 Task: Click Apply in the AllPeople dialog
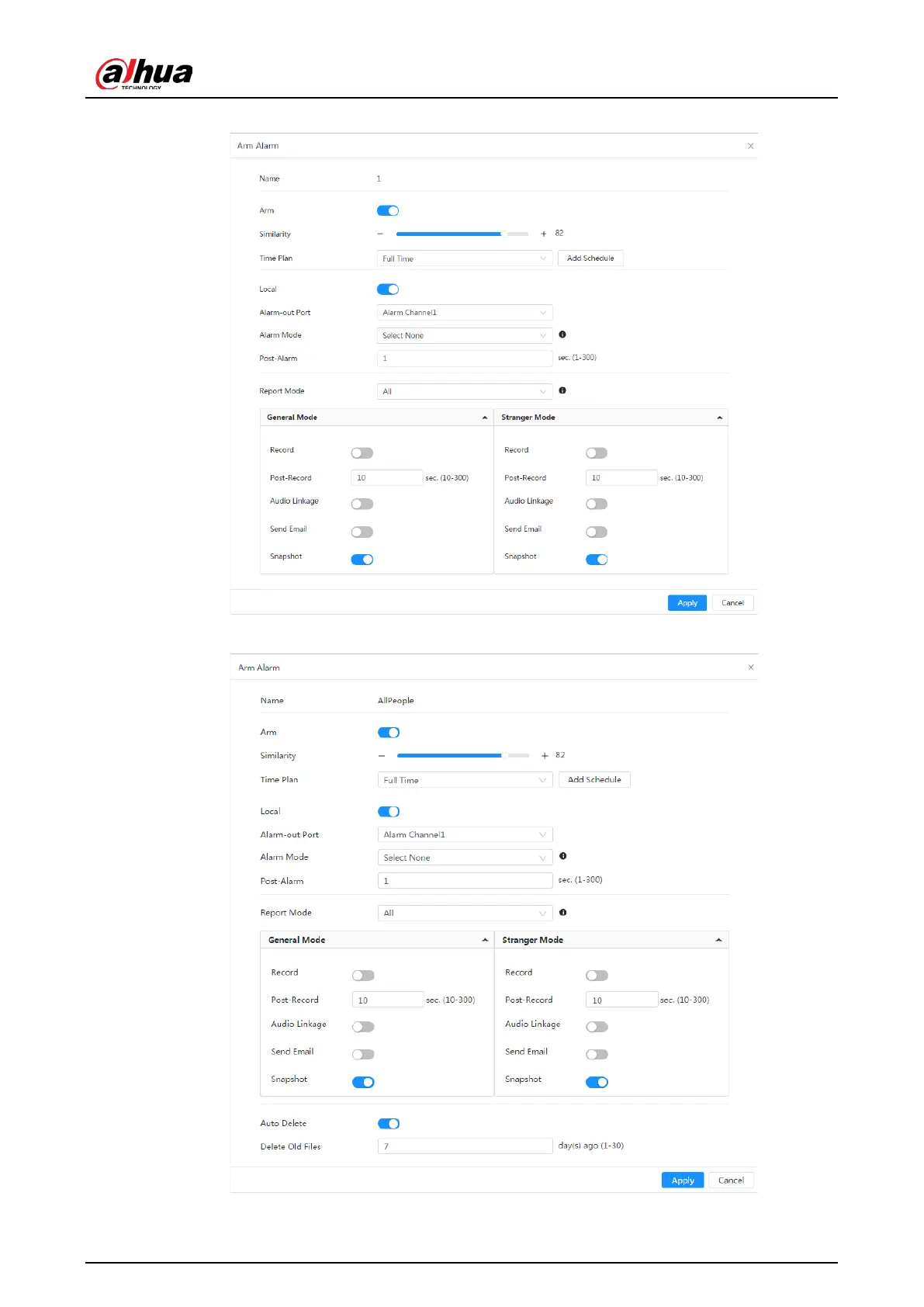coord(683,1180)
